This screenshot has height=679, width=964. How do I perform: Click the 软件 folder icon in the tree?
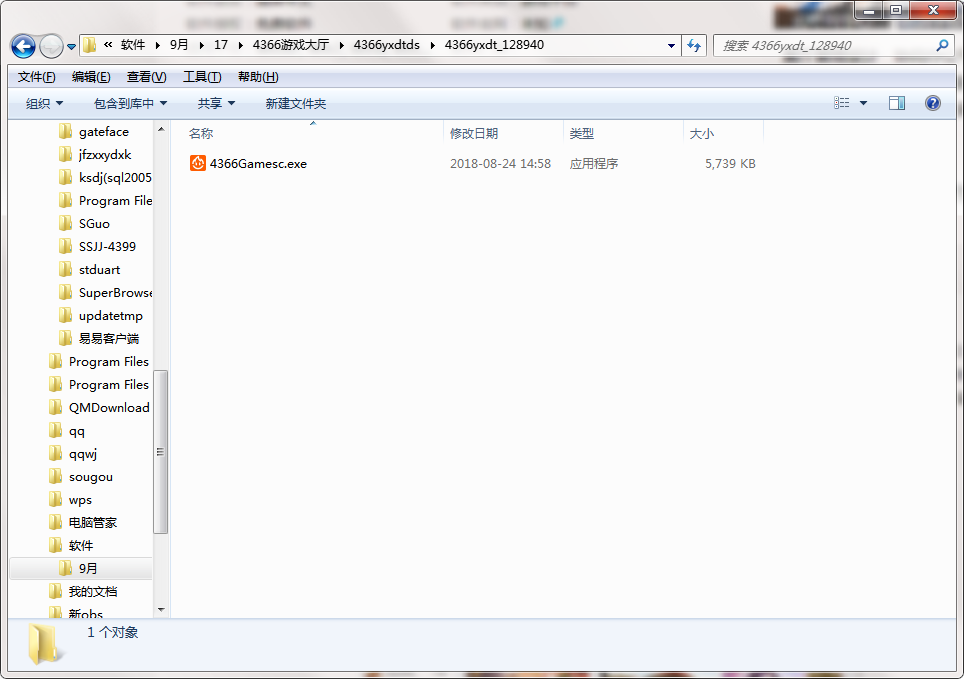click(55, 545)
